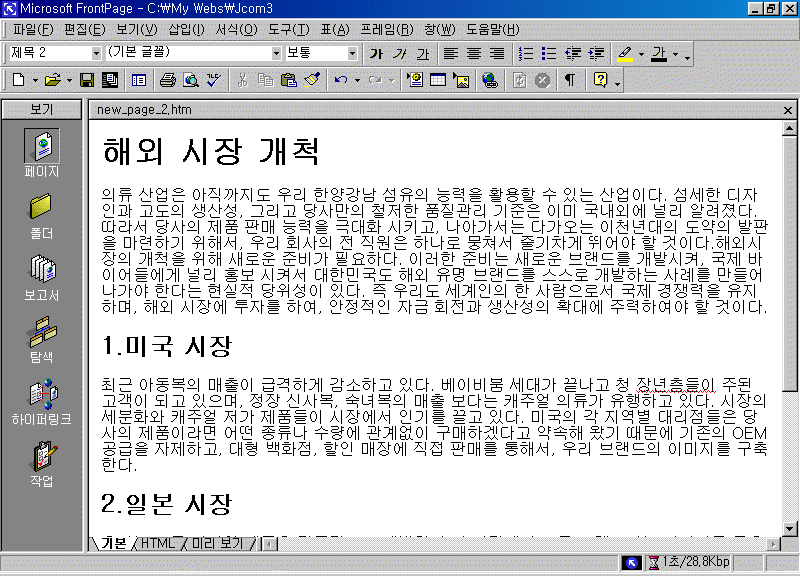Open the font size dropdown showing 보통
The width and height of the screenshot is (800, 576).
coord(352,53)
